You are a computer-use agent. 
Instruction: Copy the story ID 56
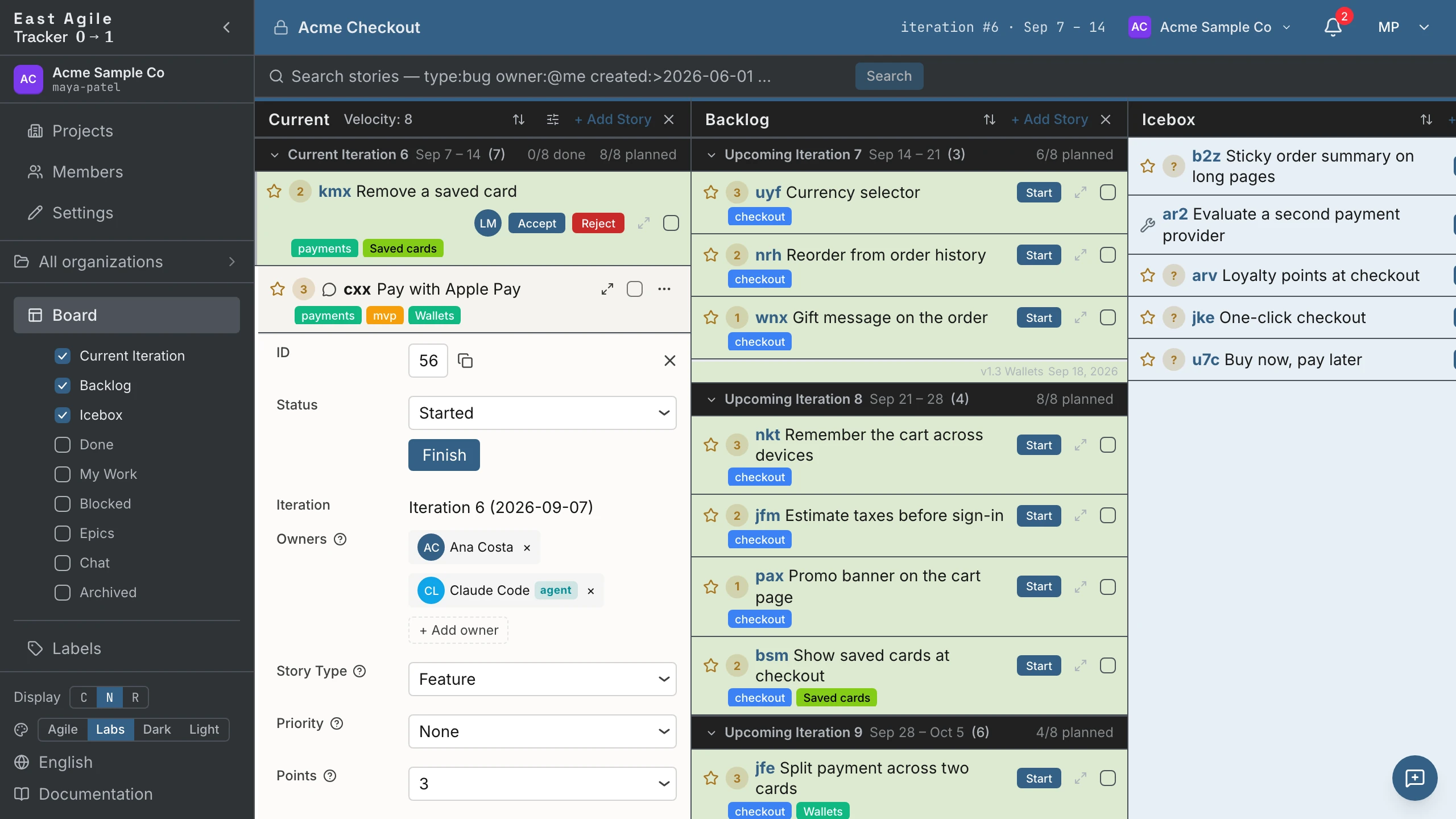465,361
